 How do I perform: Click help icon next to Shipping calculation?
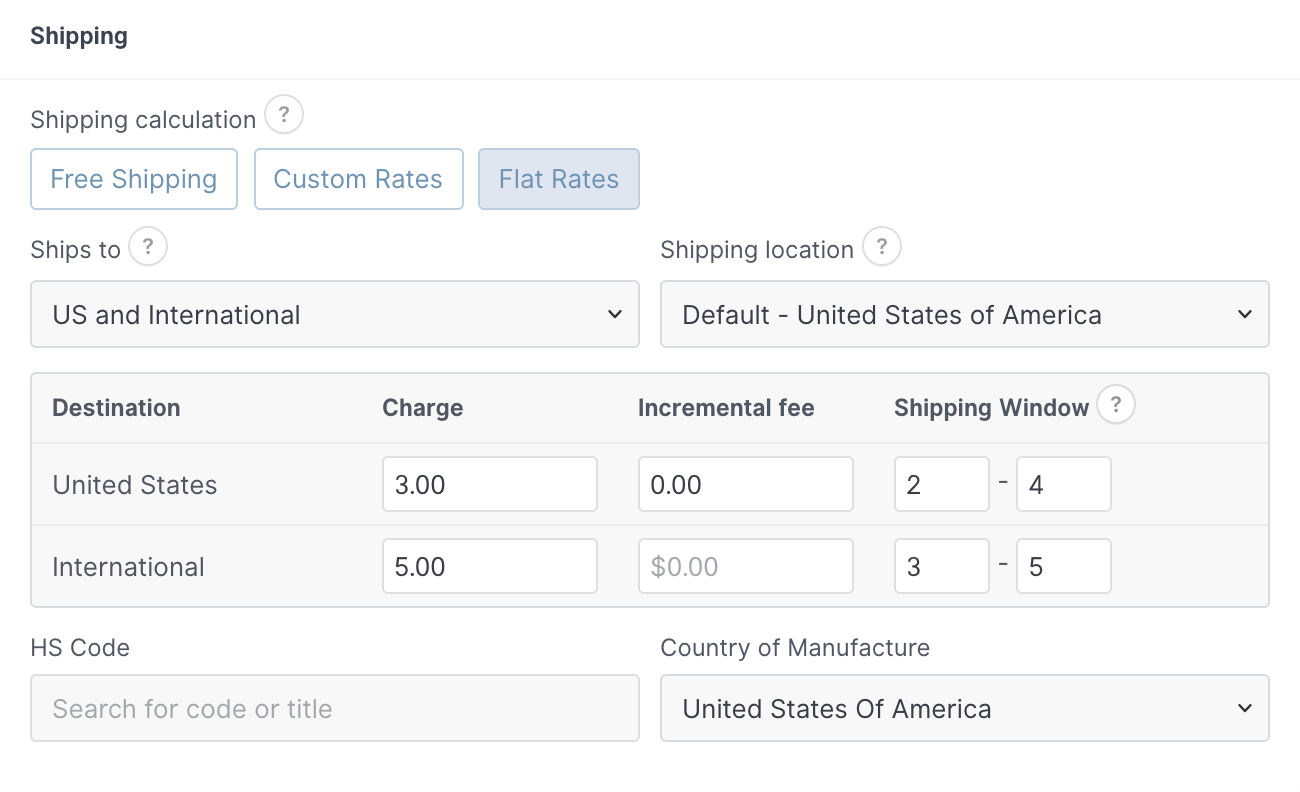tap(284, 116)
